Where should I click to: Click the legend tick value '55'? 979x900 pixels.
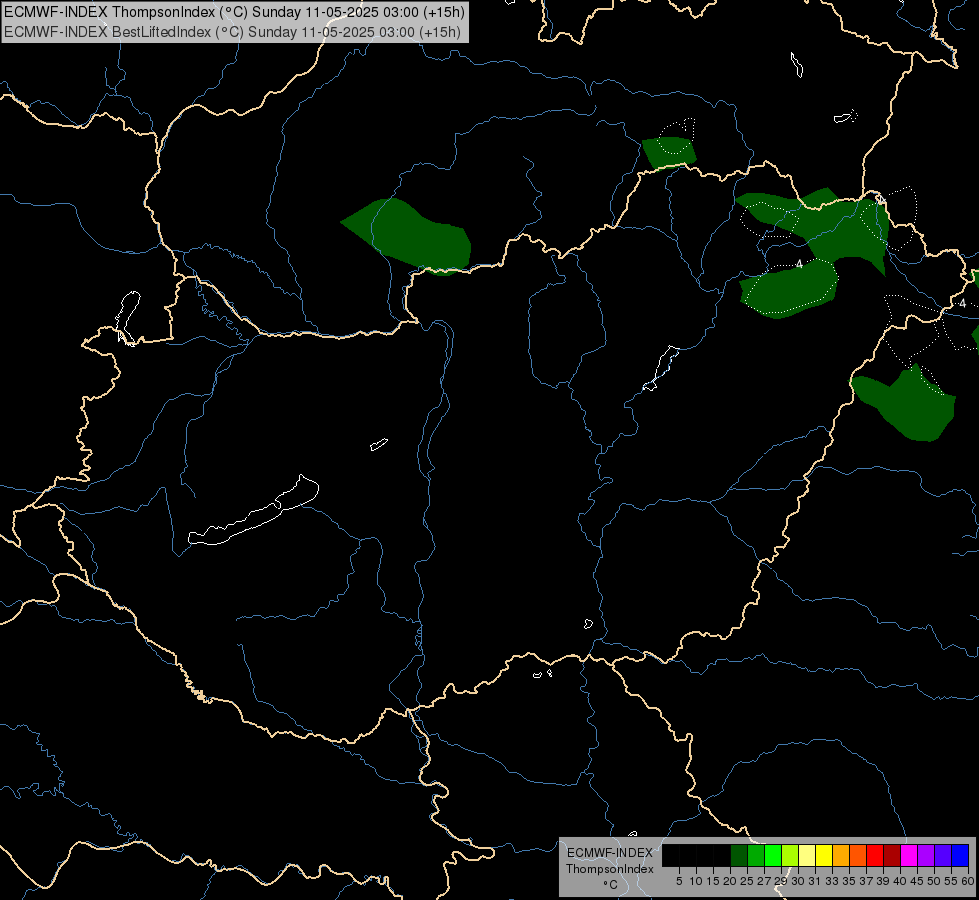click(x=951, y=881)
